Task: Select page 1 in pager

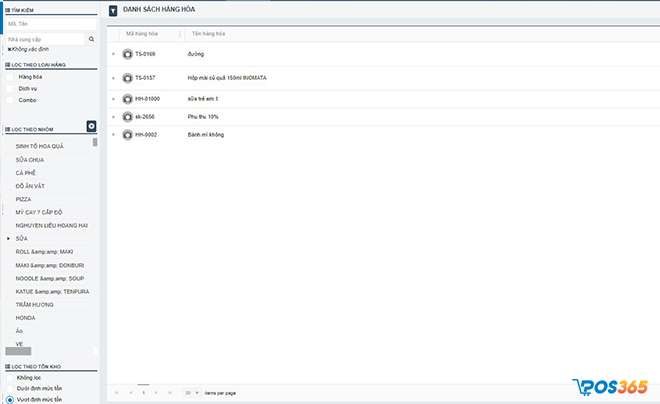Action: pos(144,393)
